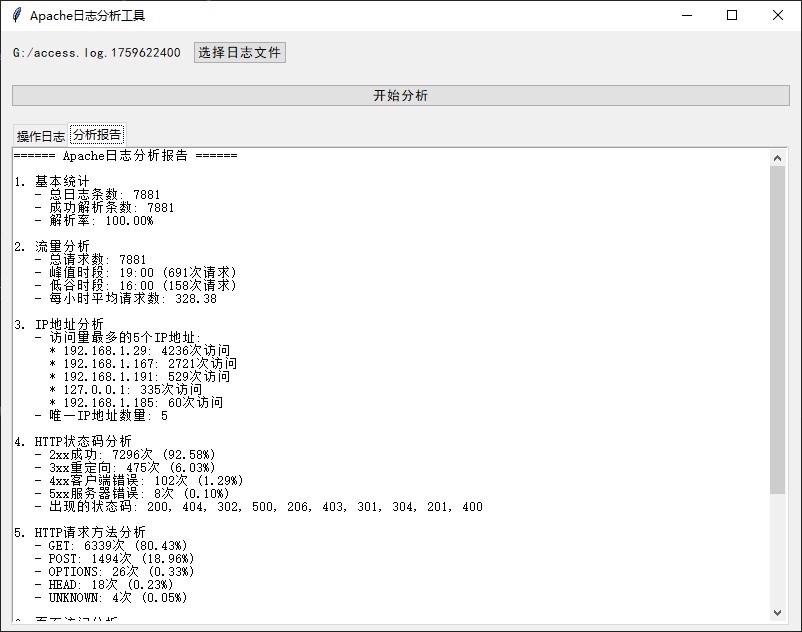
Task: Click the GET: 6339次 line in the report
Action: coord(120,546)
